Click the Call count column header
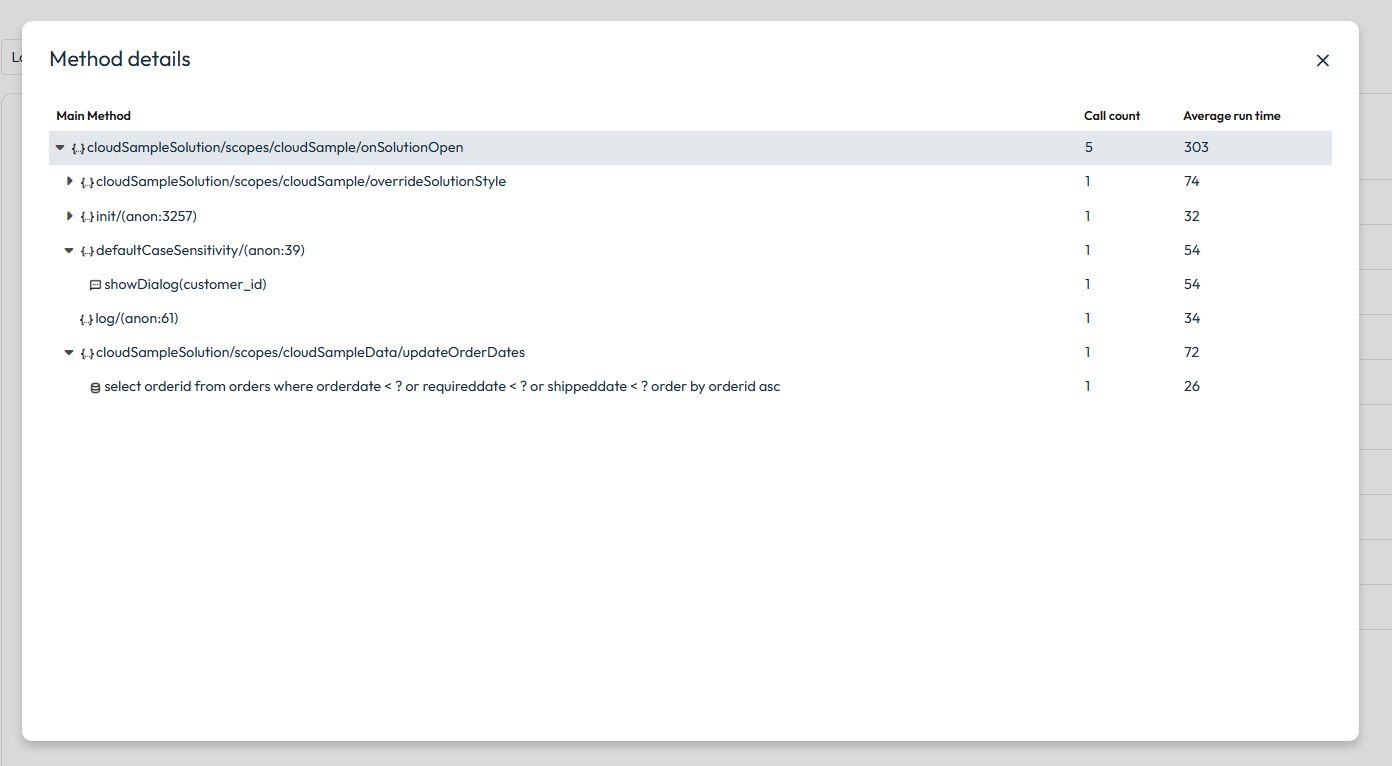This screenshot has height=766, width=1392. tap(1111, 116)
